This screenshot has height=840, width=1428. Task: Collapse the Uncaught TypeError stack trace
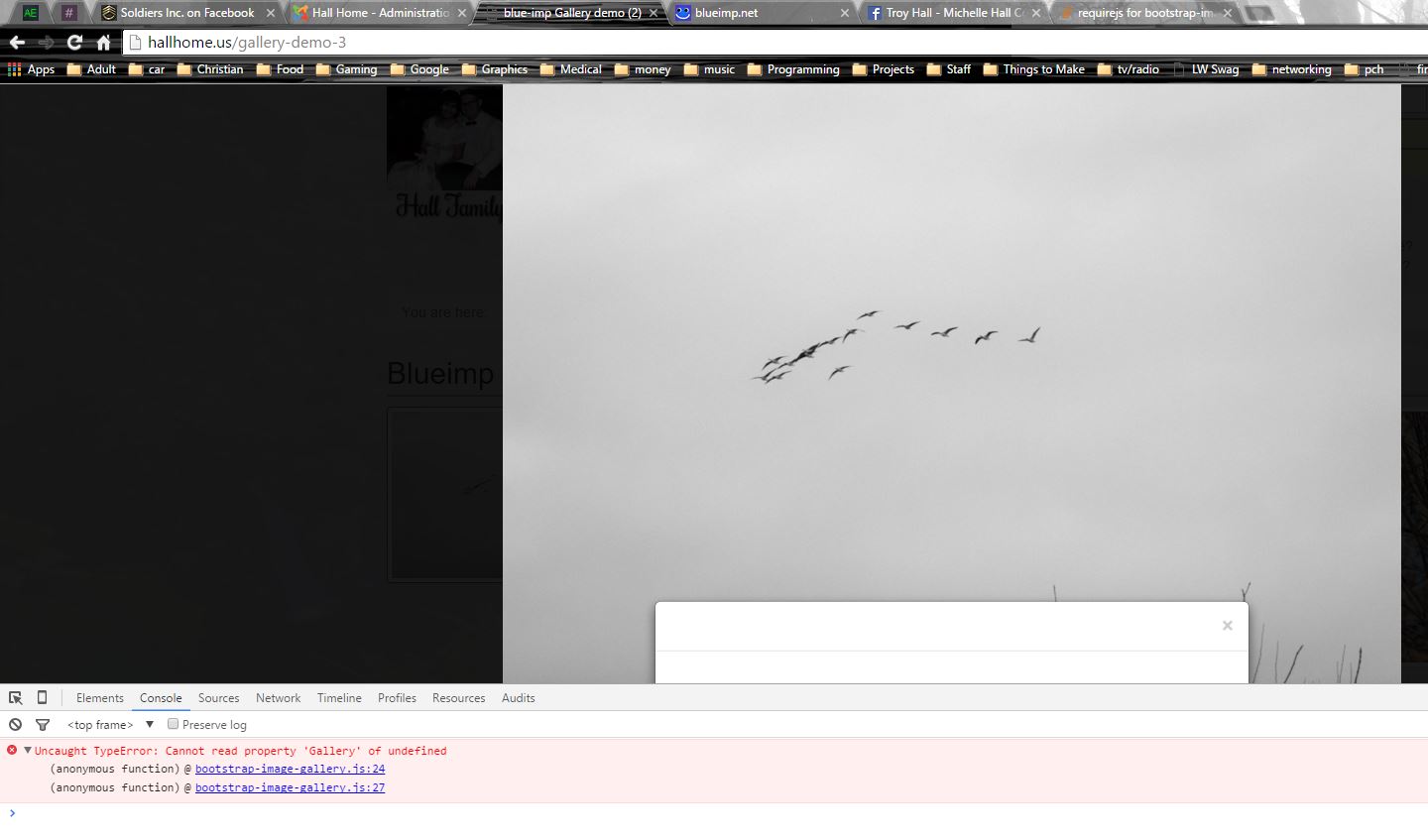(x=28, y=751)
